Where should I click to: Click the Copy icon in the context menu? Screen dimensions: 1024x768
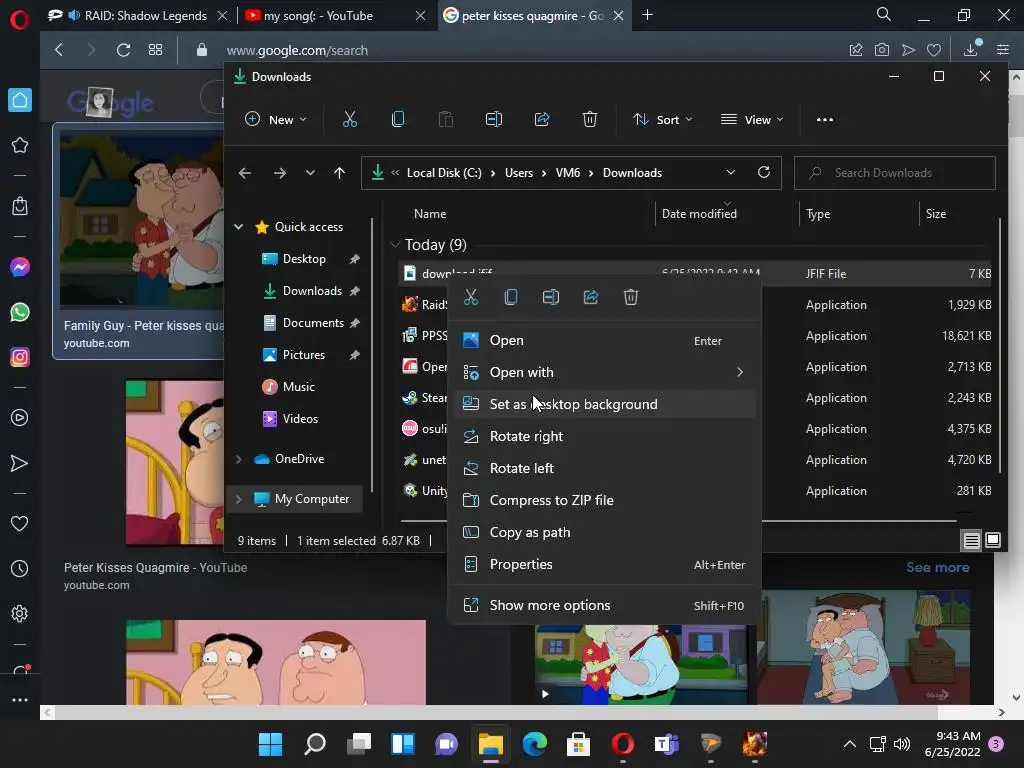[x=511, y=297]
